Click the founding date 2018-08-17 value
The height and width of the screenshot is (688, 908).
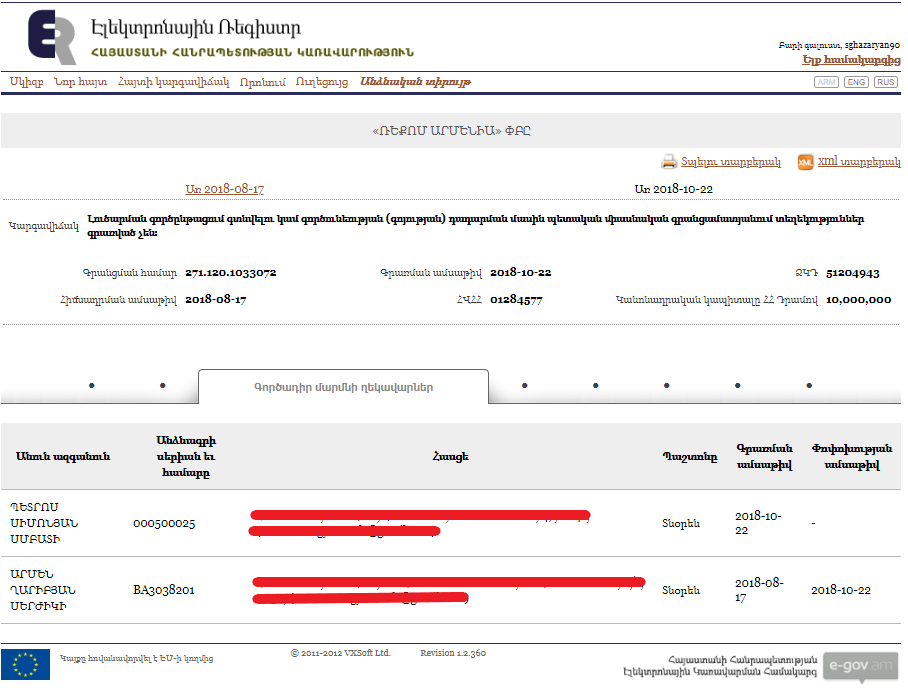pyautogui.click(x=215, y=300)
